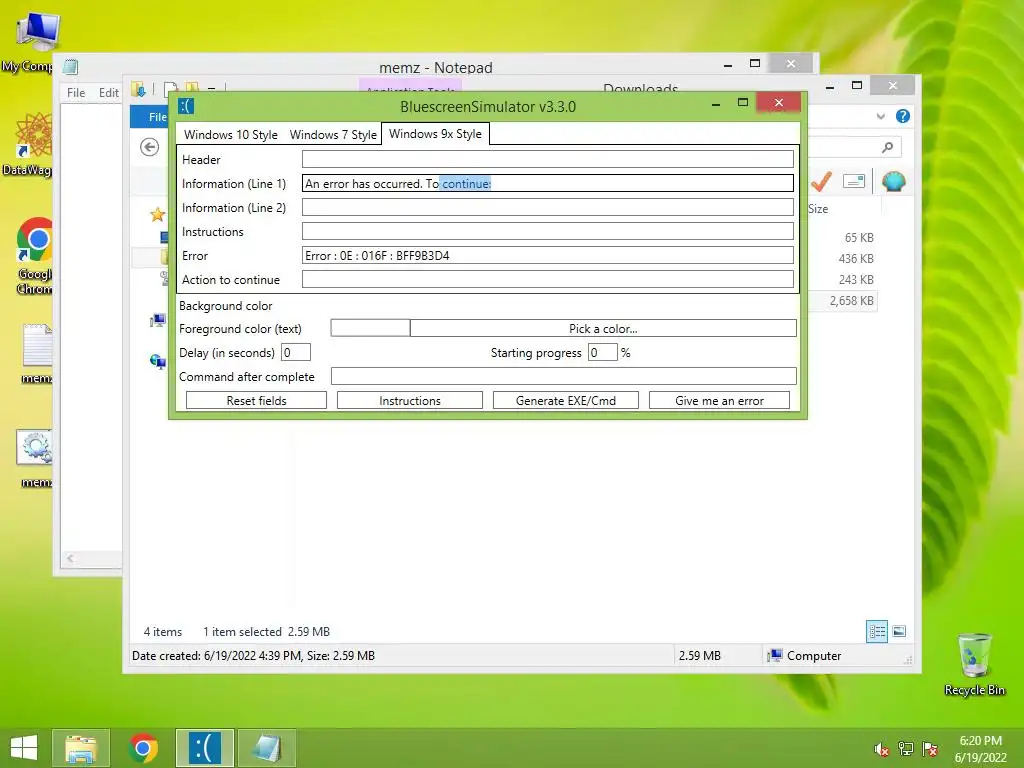The height and width of the screenshot is (768, 1024).
Task: Switch Explorer to large icons view
Action: coord(899,631)
